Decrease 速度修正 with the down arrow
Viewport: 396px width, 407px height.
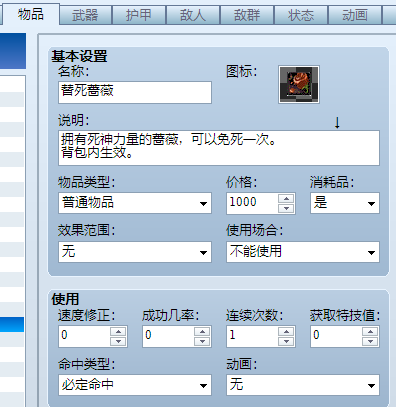click(x=118, y=341)
